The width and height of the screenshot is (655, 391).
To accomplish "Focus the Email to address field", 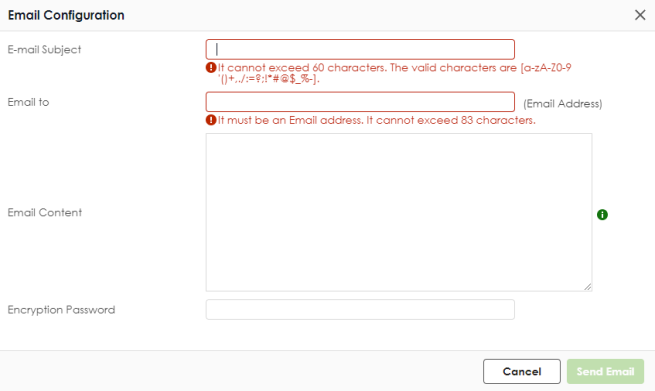I will point(360,102).
